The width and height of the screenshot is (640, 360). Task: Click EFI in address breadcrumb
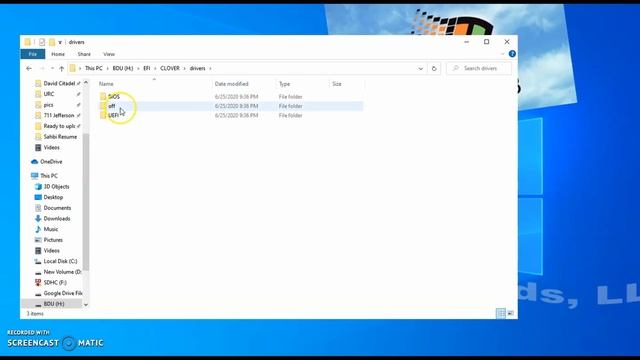147,68
